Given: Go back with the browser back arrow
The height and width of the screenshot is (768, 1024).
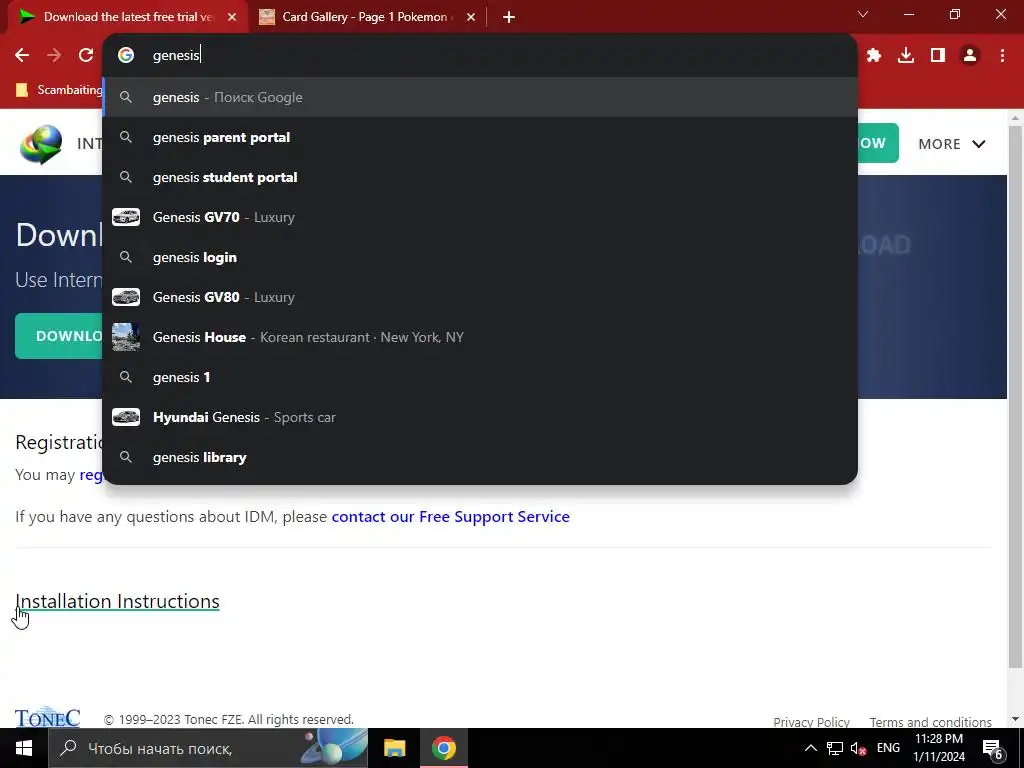Looking at the screenshot, I should click(22, 56).
